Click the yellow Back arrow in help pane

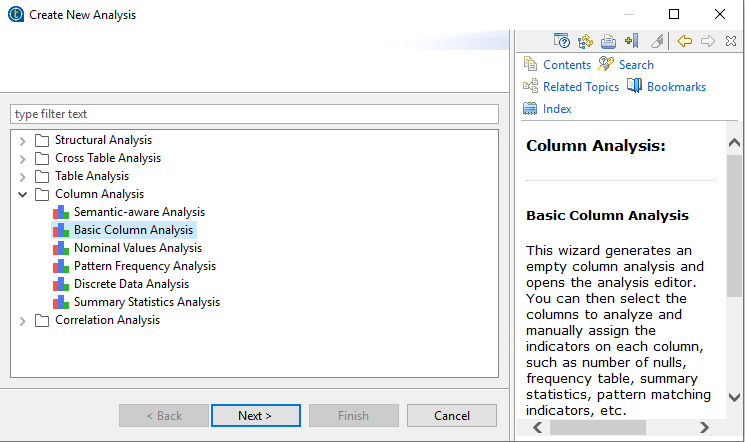point(685,41)
